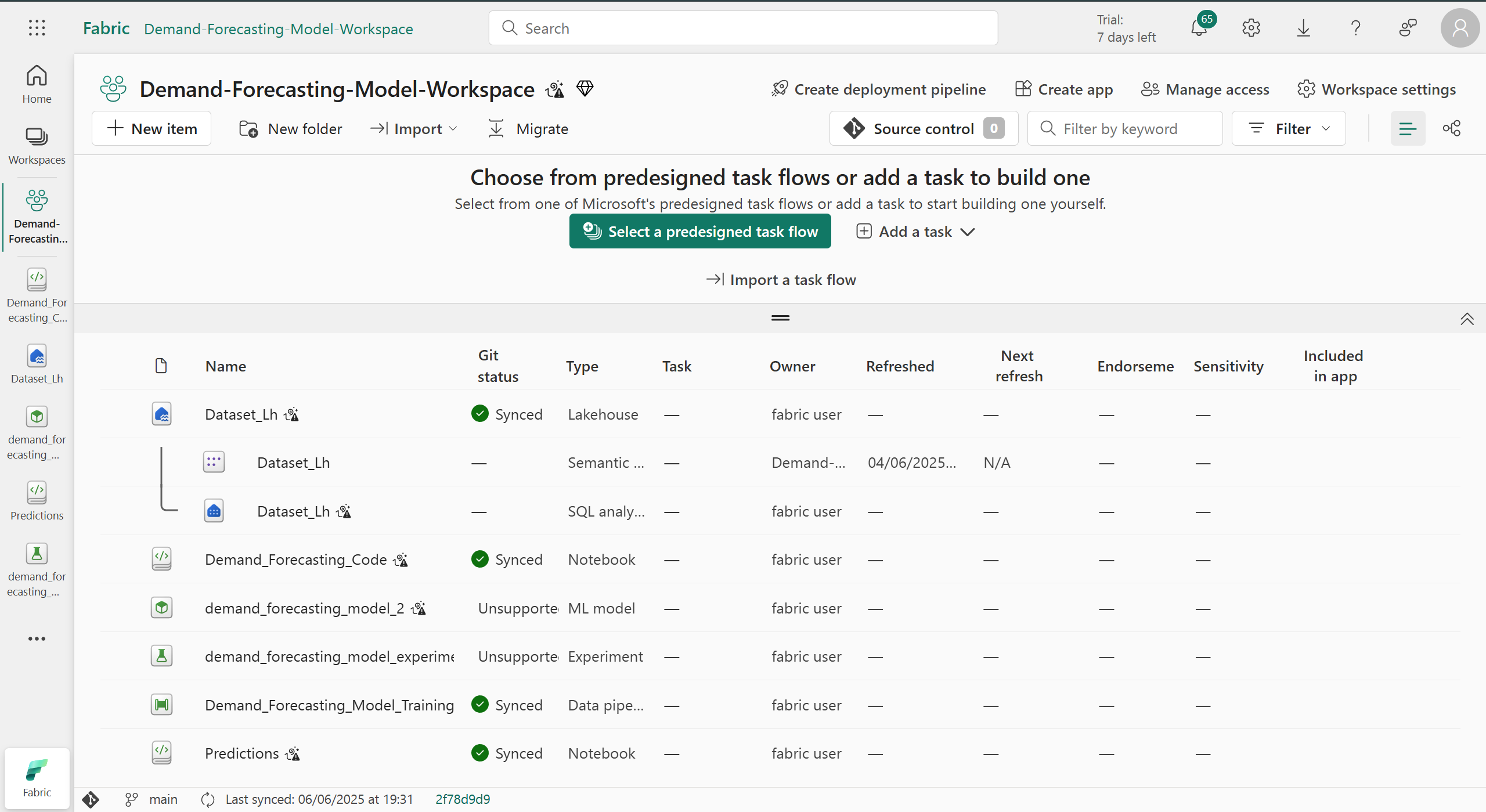Click the Demand-Forecasting-Model-Workspace breadcrumb
Viewport: 1486px width, 812px height.
tap(279, 28)
